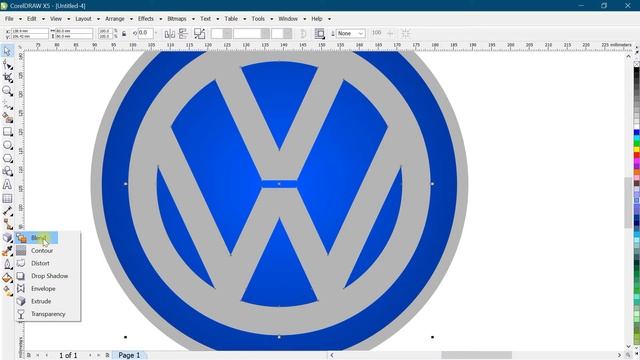Open the Text menu

(205, 19)
